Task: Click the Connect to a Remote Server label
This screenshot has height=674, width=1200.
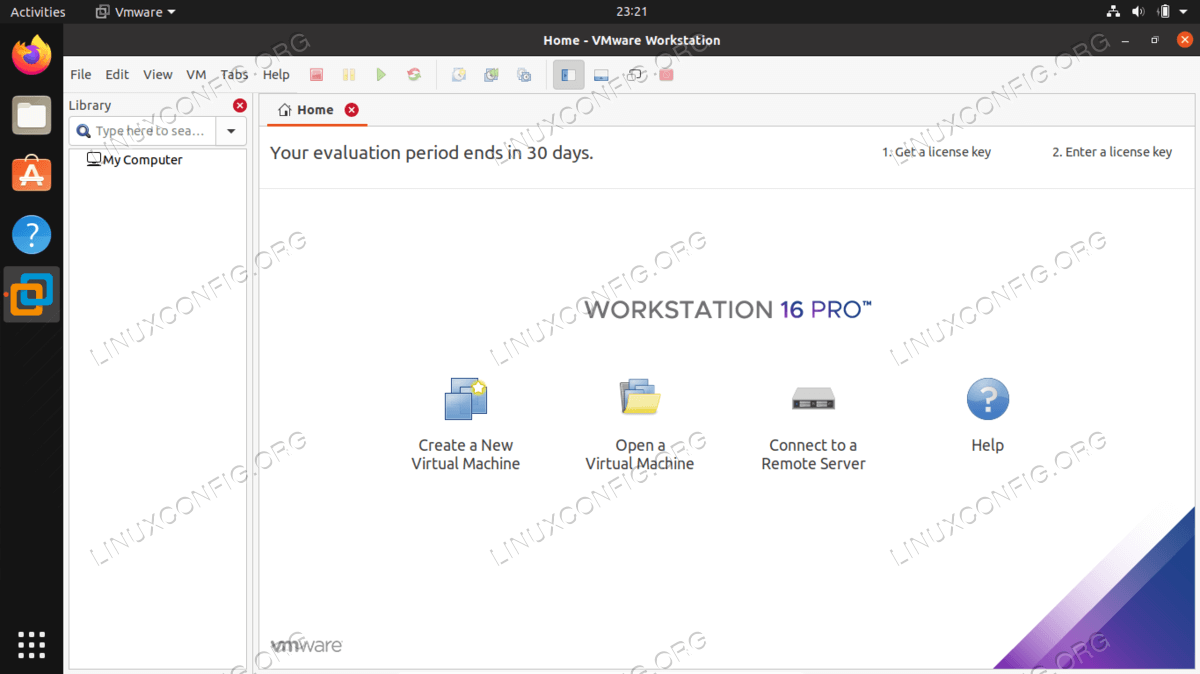Action: point(813,455)
